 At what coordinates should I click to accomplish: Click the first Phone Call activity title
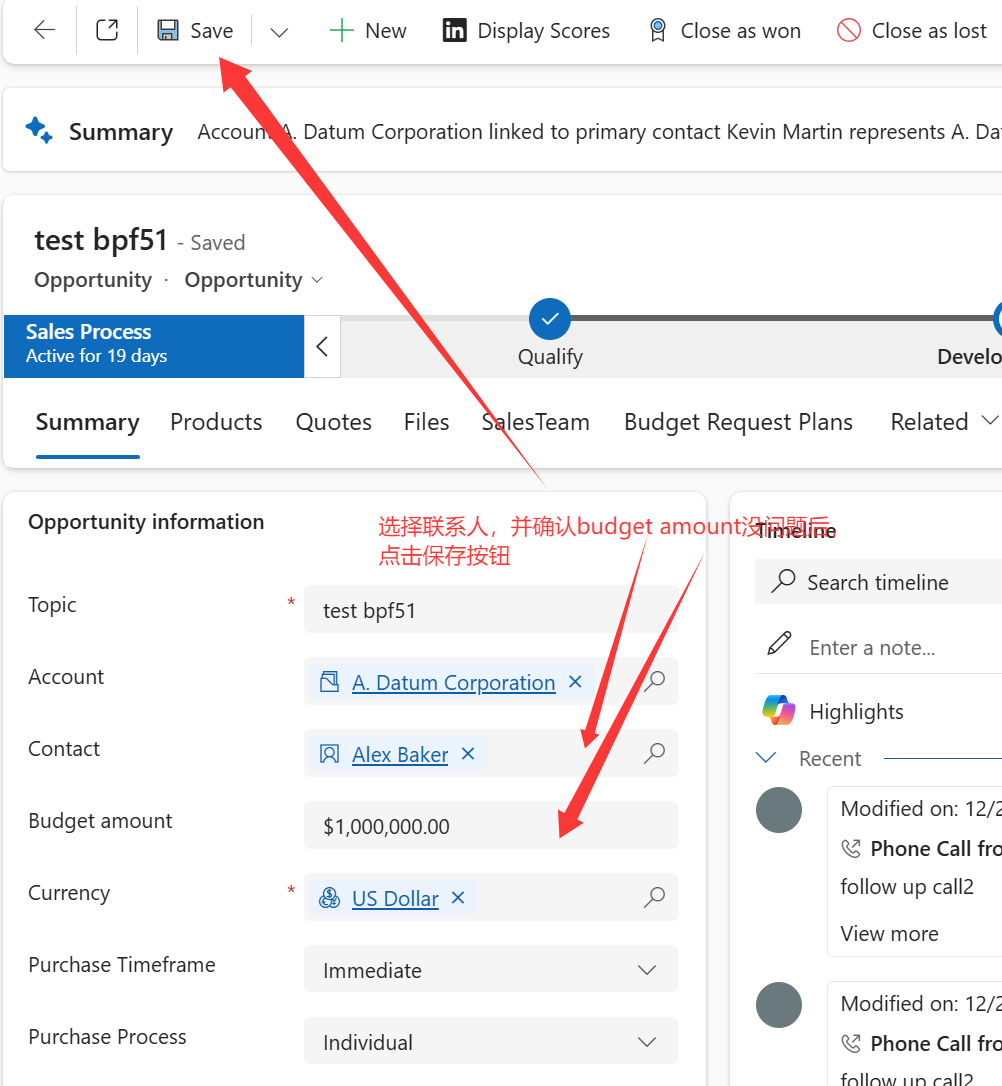tap(936, 848)
